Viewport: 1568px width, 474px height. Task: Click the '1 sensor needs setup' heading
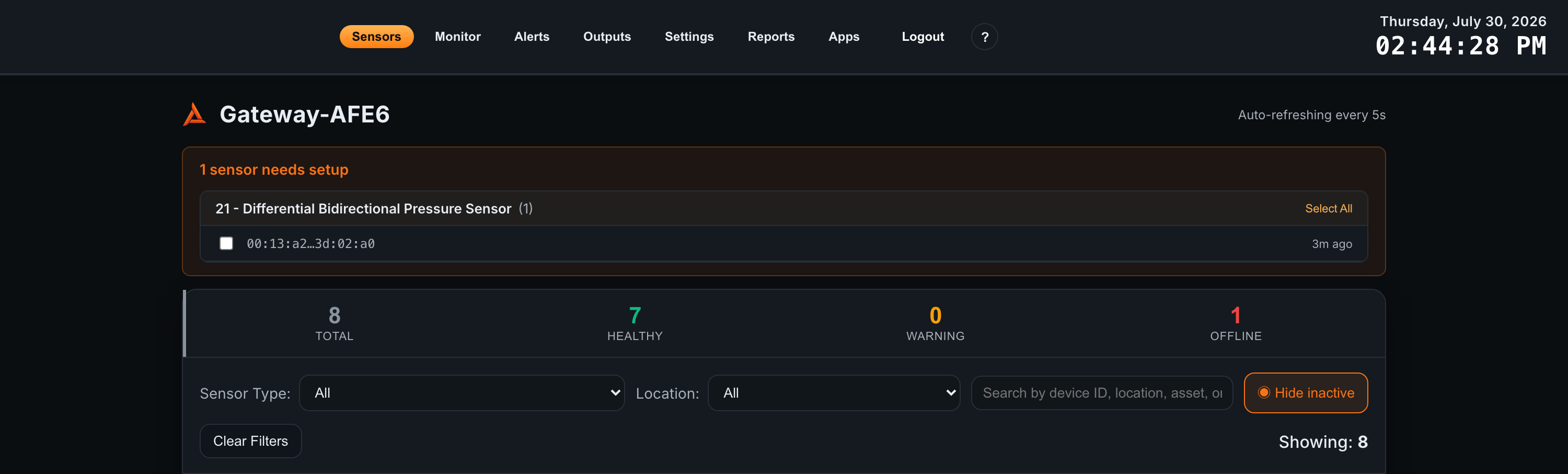(x=274, y=170)
